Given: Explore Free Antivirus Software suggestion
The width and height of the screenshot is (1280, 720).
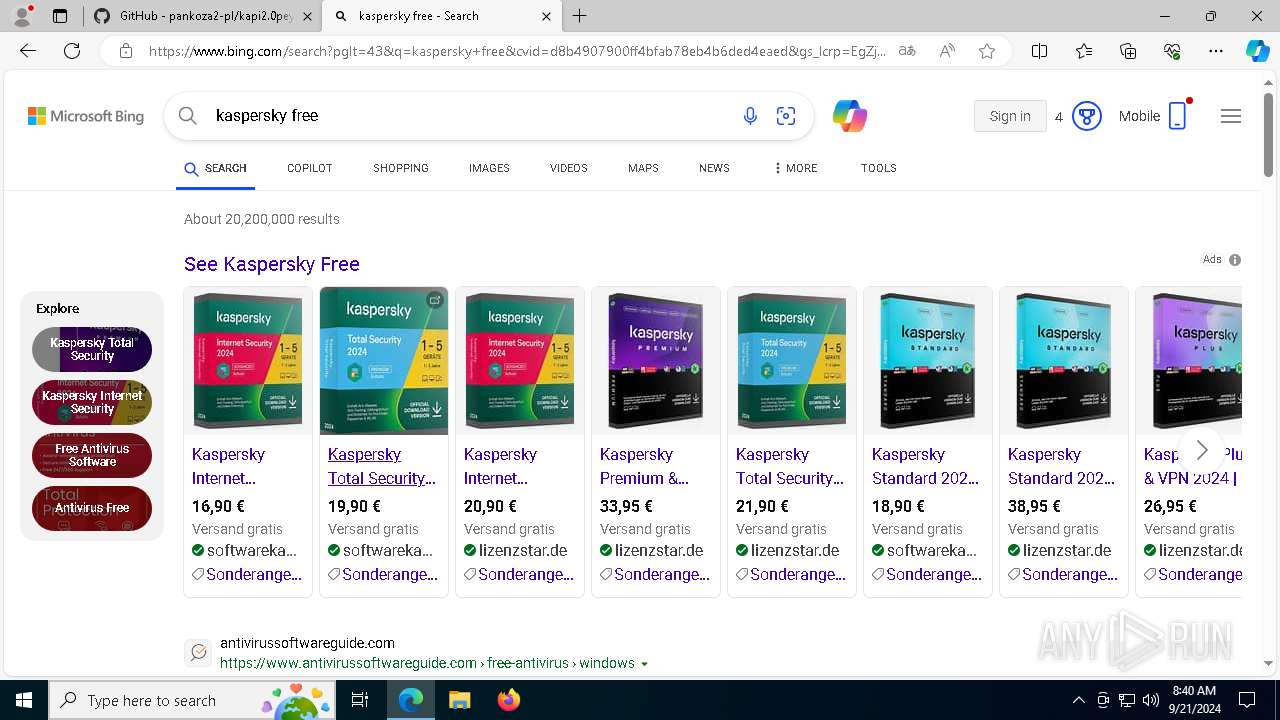Looking at the screenshot, I should coord(92,455).
